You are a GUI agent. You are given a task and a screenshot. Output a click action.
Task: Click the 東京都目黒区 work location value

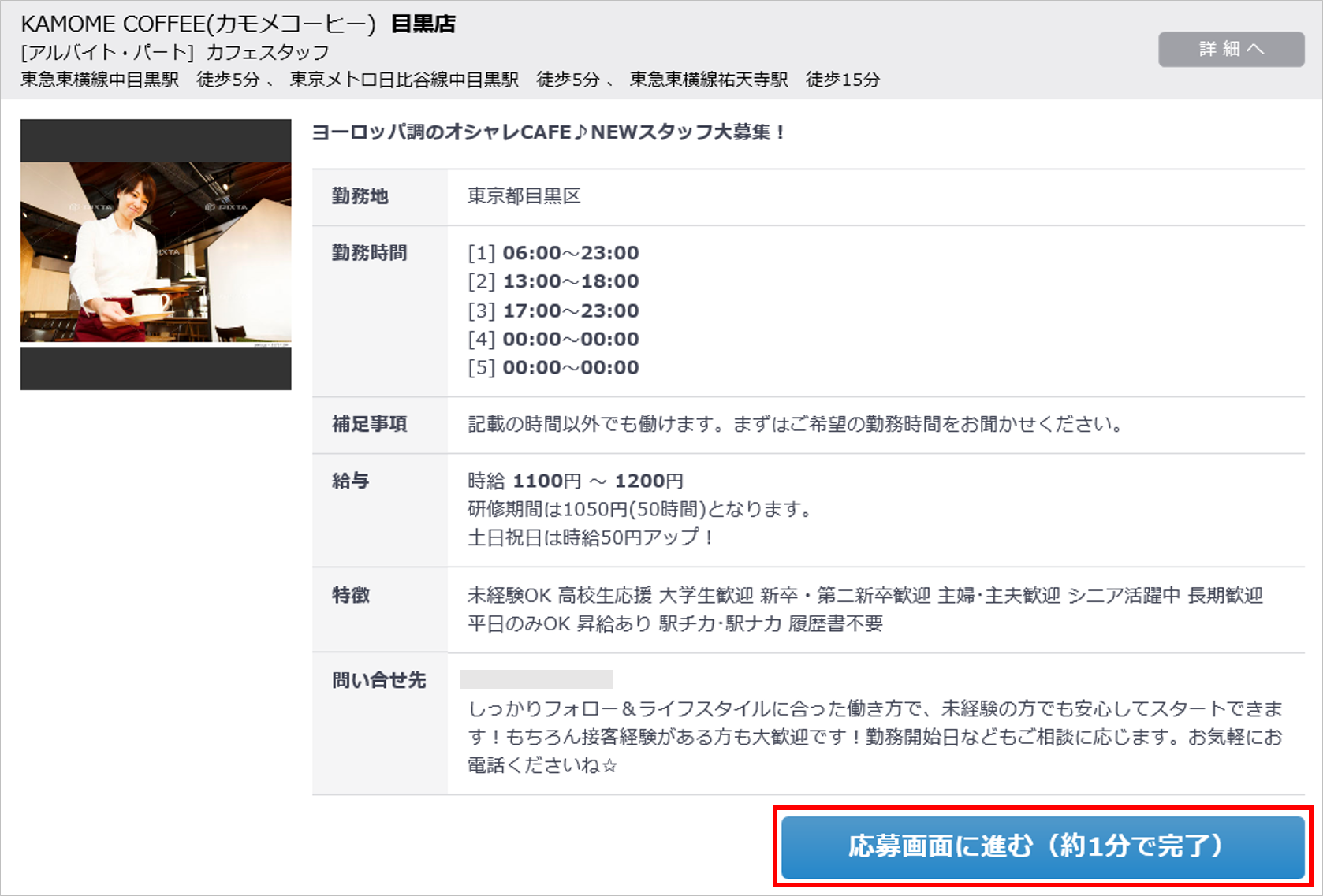524,196
